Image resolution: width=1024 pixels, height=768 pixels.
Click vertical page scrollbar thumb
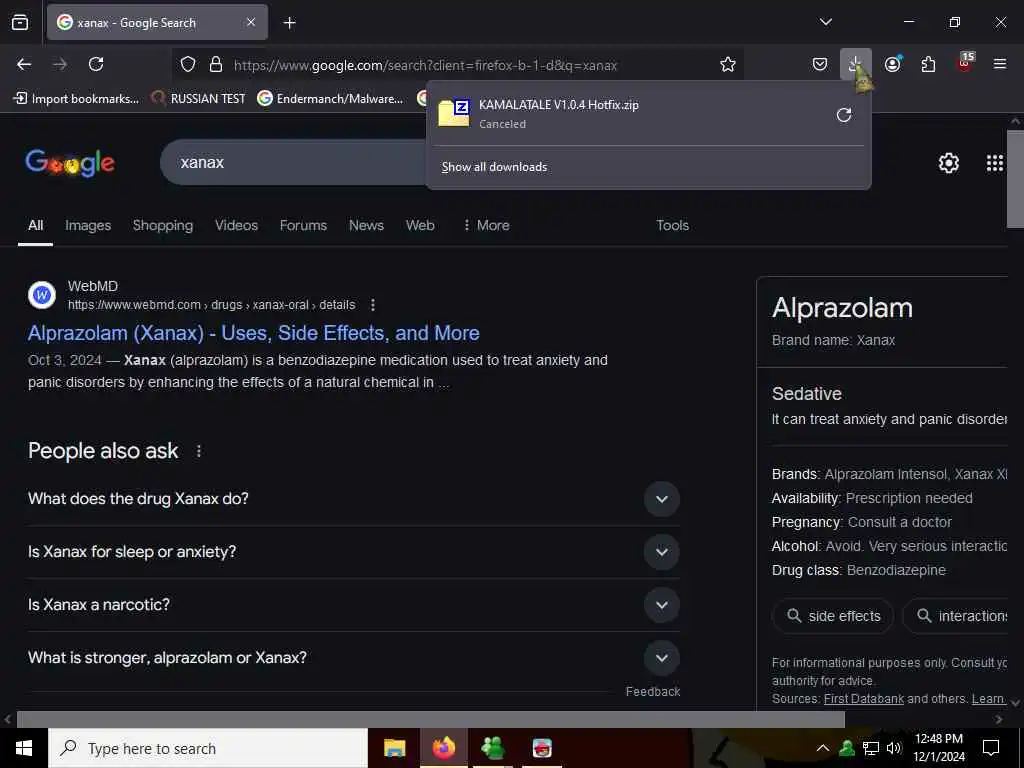click(x=1015, y=179)
